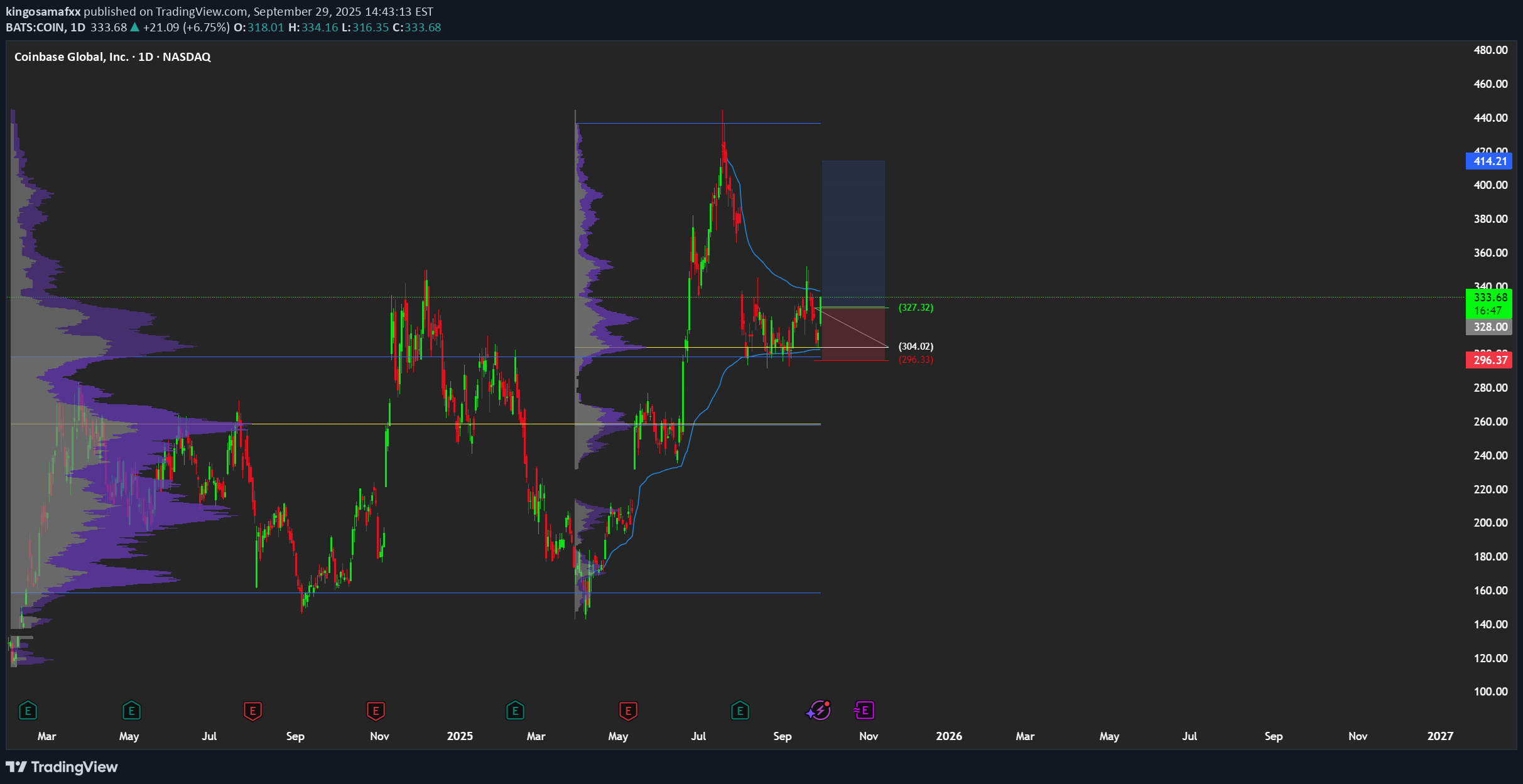
Task: Click the purple lightning latest-updates icon
Action: click(x=818, y=710)
